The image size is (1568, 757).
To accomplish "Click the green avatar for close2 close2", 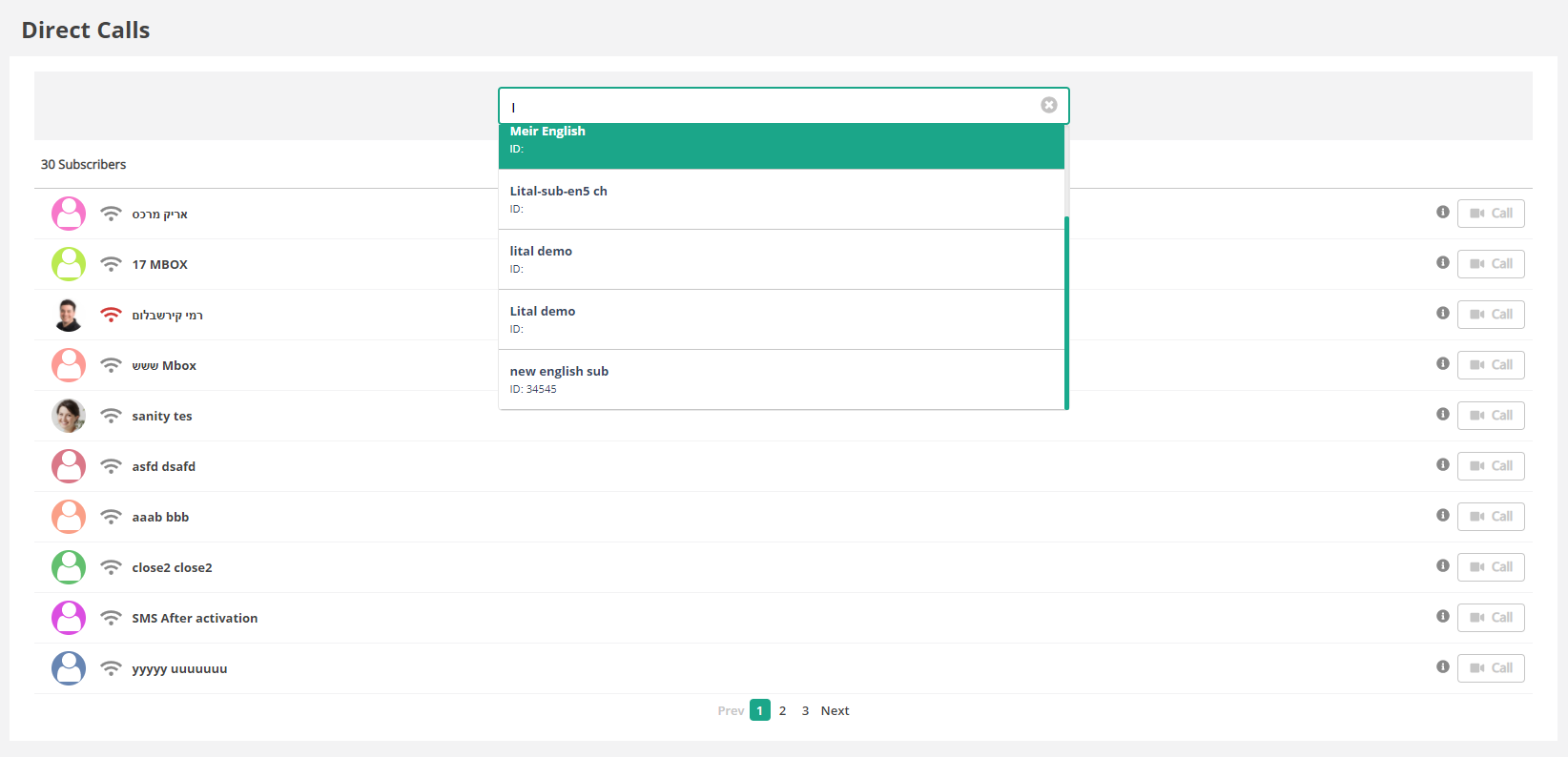I will point(69,567).
